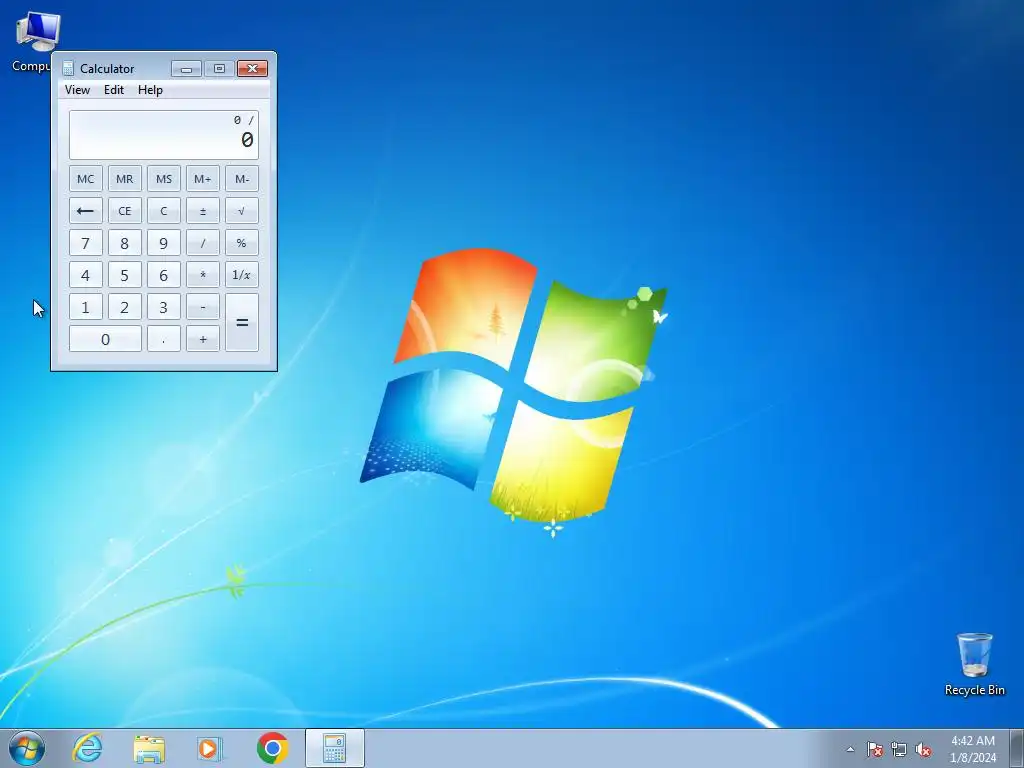1024x768 pixels.
Task: Click the square root button
Action: (x=242, y=211)
